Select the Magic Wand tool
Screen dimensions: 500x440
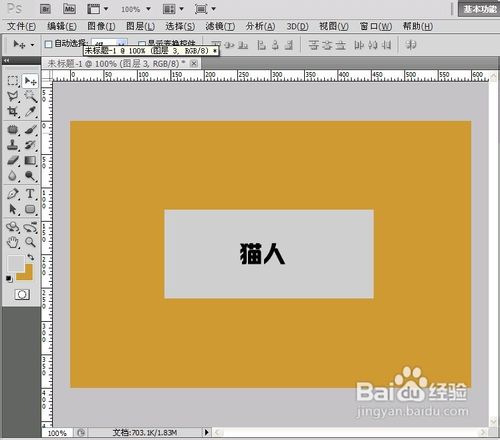pyautogui.click(x=30, y=96)
